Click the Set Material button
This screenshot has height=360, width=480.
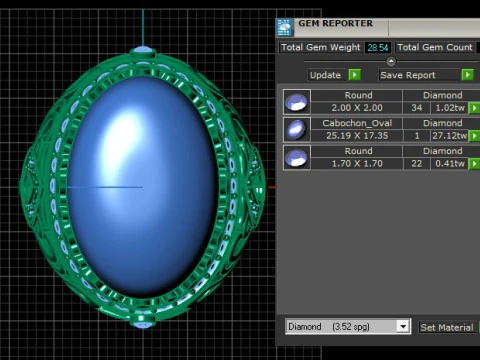click(447, 327)
